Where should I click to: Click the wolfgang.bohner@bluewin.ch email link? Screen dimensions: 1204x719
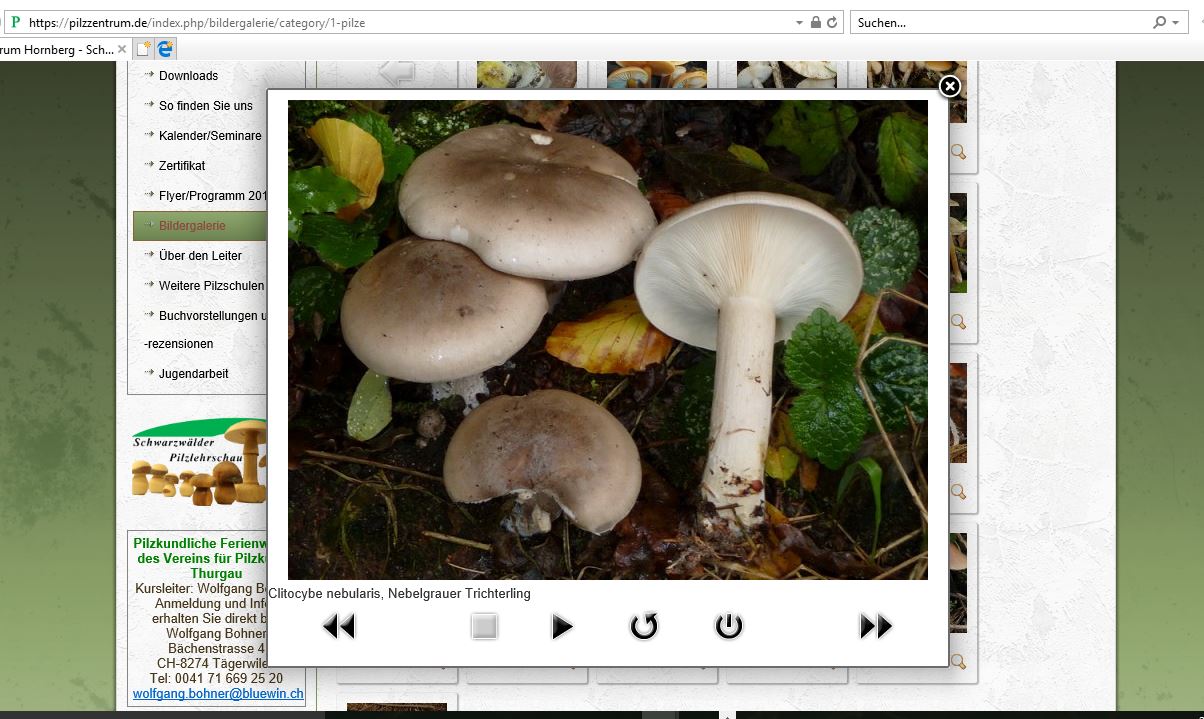coord(218,693)
